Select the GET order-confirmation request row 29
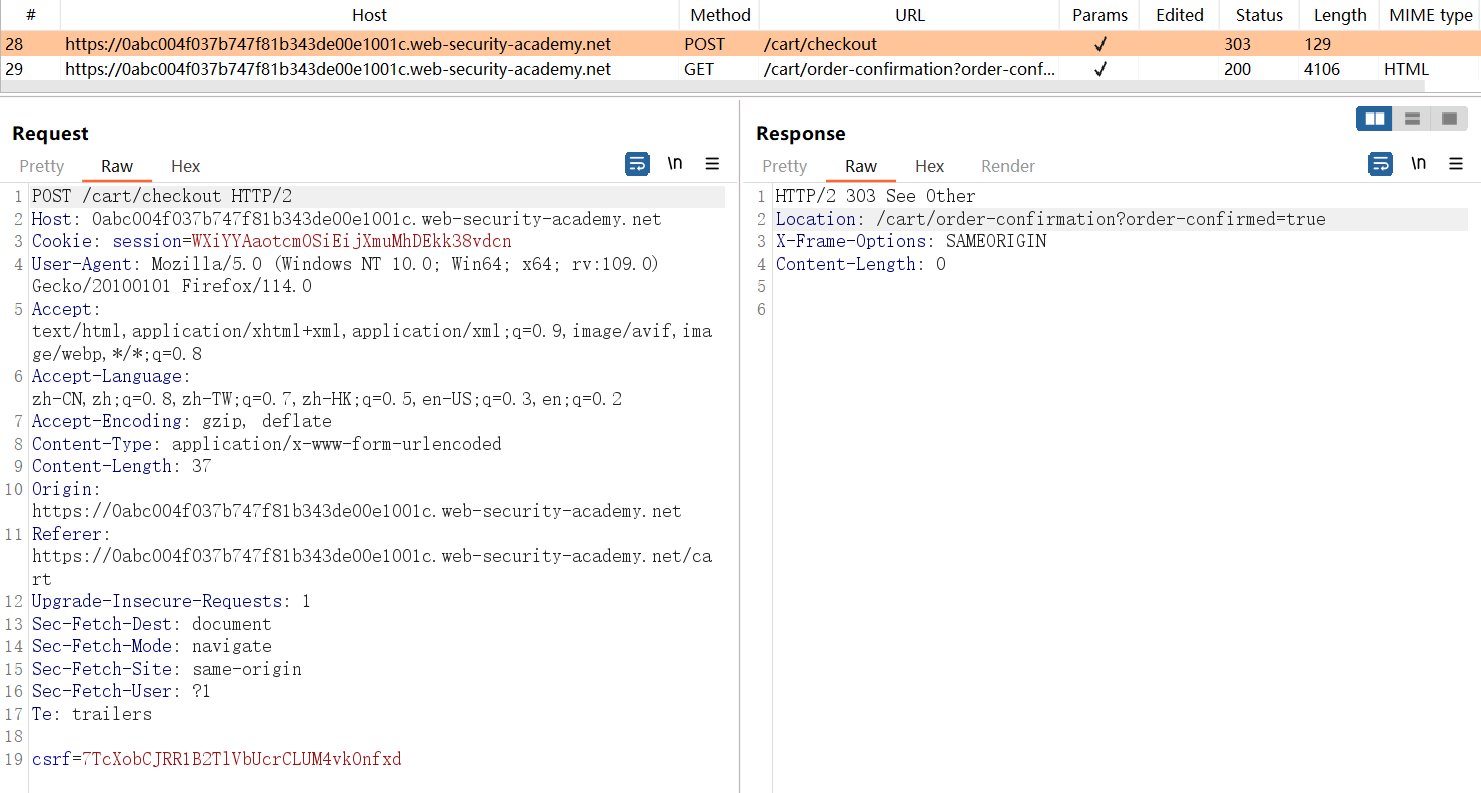Image resolution: width=1481 pixels, height=793 pixels. click(x=338, y=69)
